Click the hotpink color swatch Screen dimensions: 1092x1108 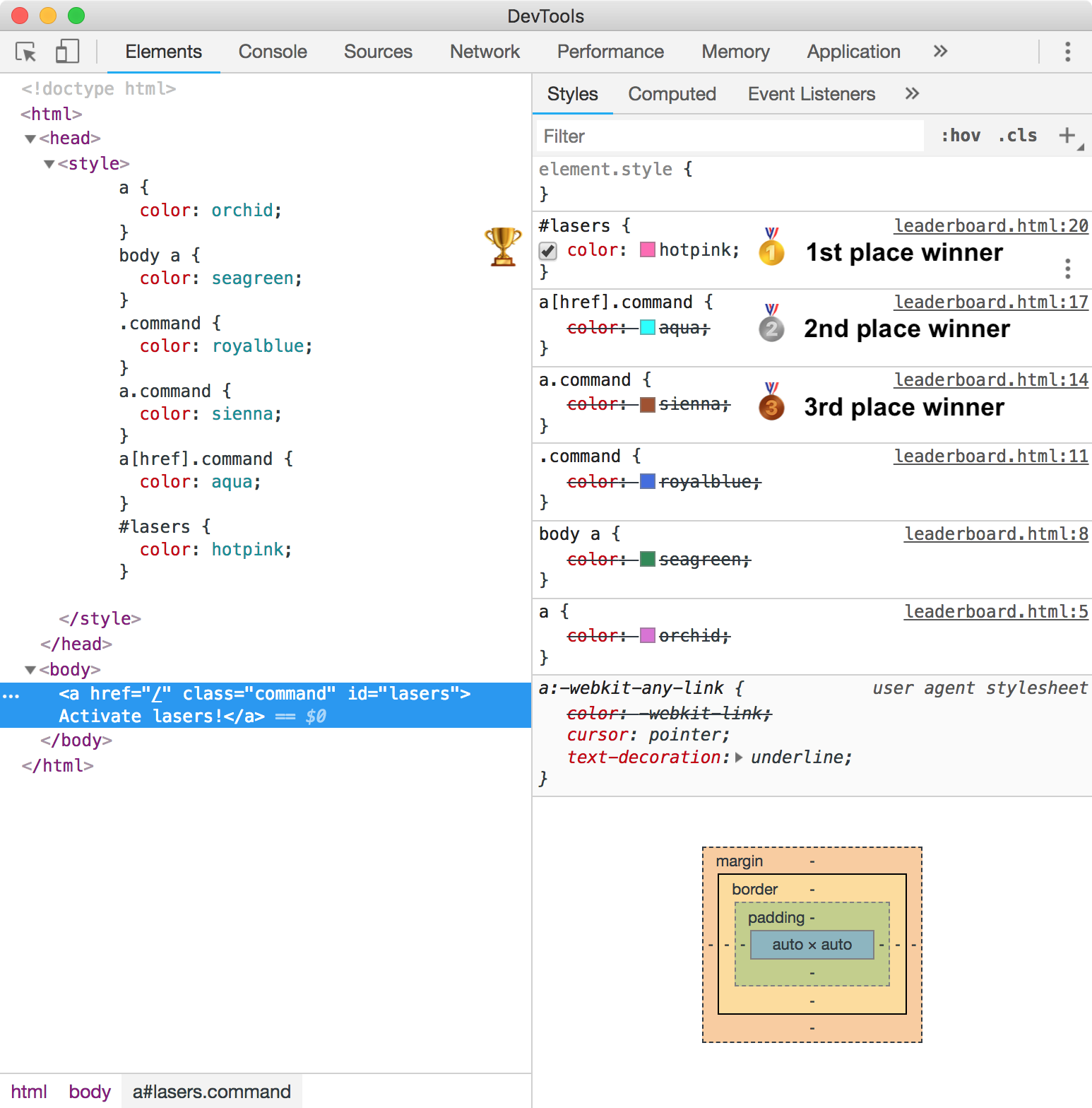[647, 250]
